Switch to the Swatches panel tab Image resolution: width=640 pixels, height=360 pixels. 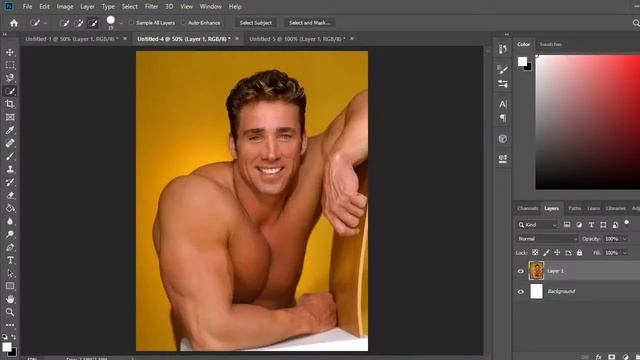point(551,44)
